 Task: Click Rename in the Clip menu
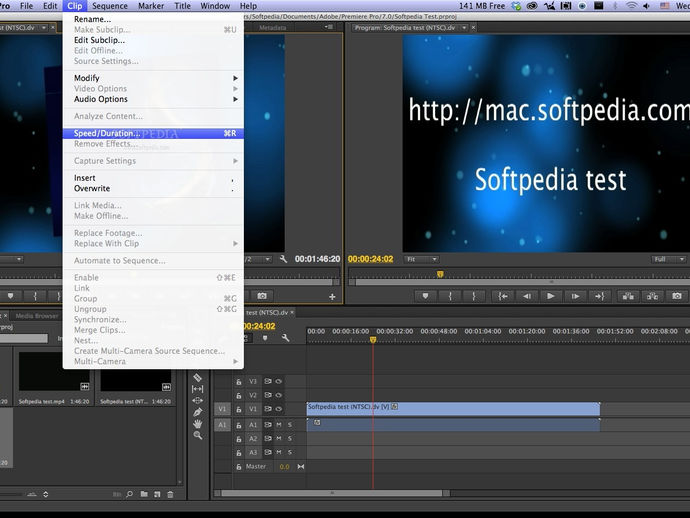93,19
